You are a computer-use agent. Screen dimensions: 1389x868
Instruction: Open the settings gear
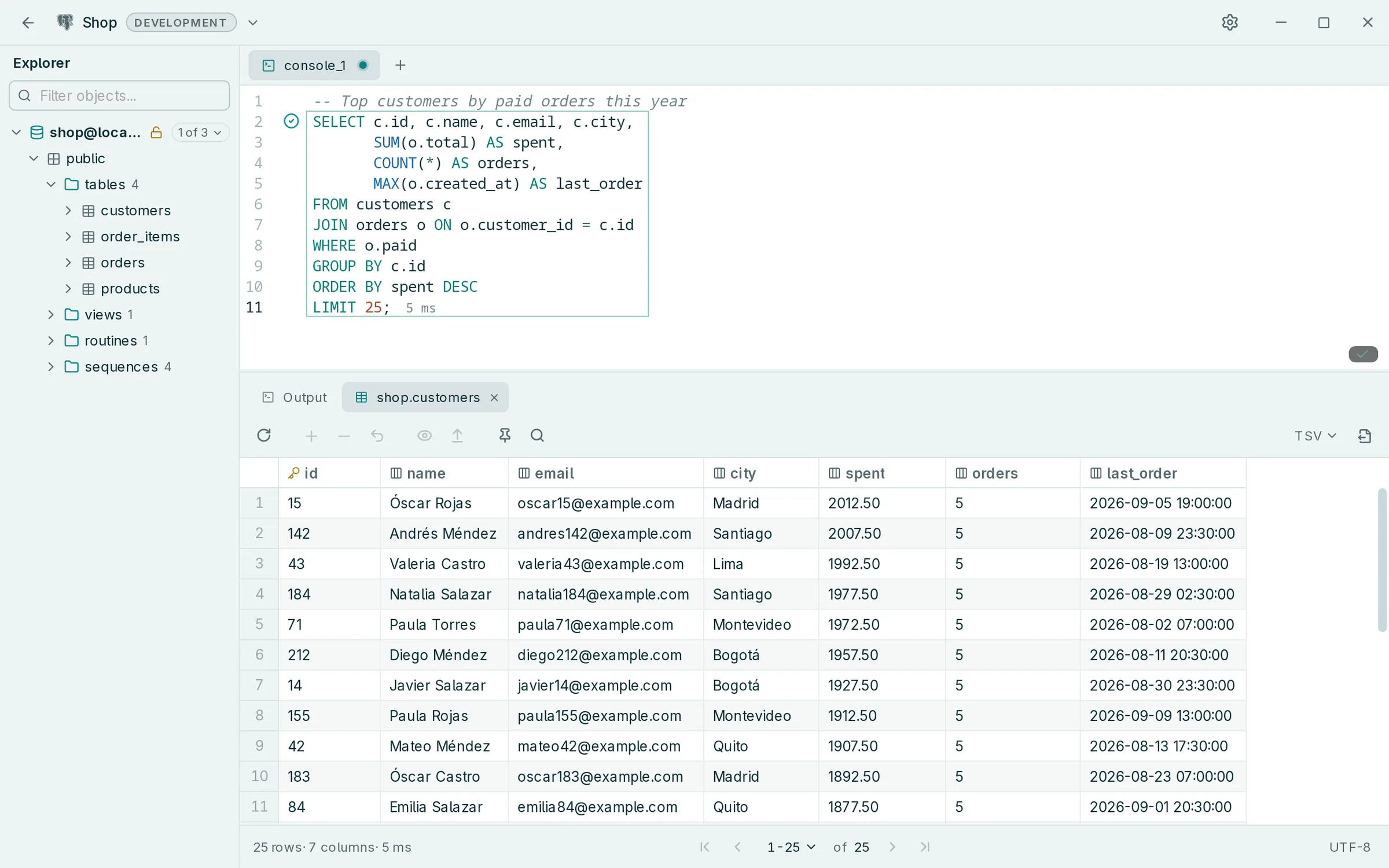coord(1230,23)
